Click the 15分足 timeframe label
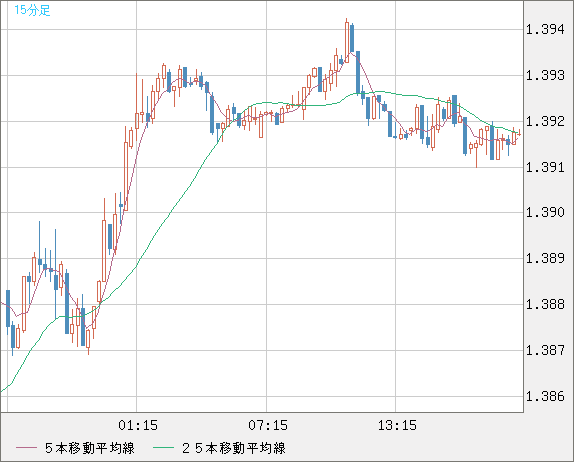The image size is (574, 462). pos(32,10)
